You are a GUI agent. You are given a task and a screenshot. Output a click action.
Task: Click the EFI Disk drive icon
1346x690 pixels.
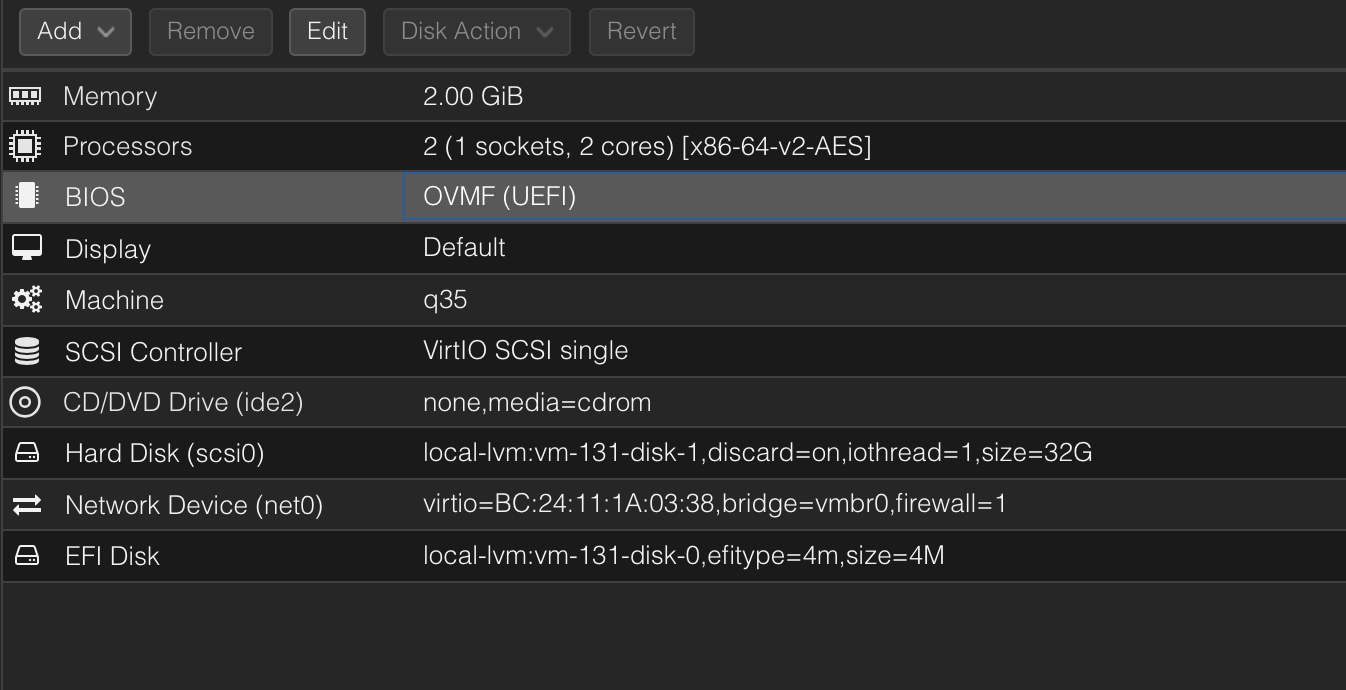coord(27,555)
